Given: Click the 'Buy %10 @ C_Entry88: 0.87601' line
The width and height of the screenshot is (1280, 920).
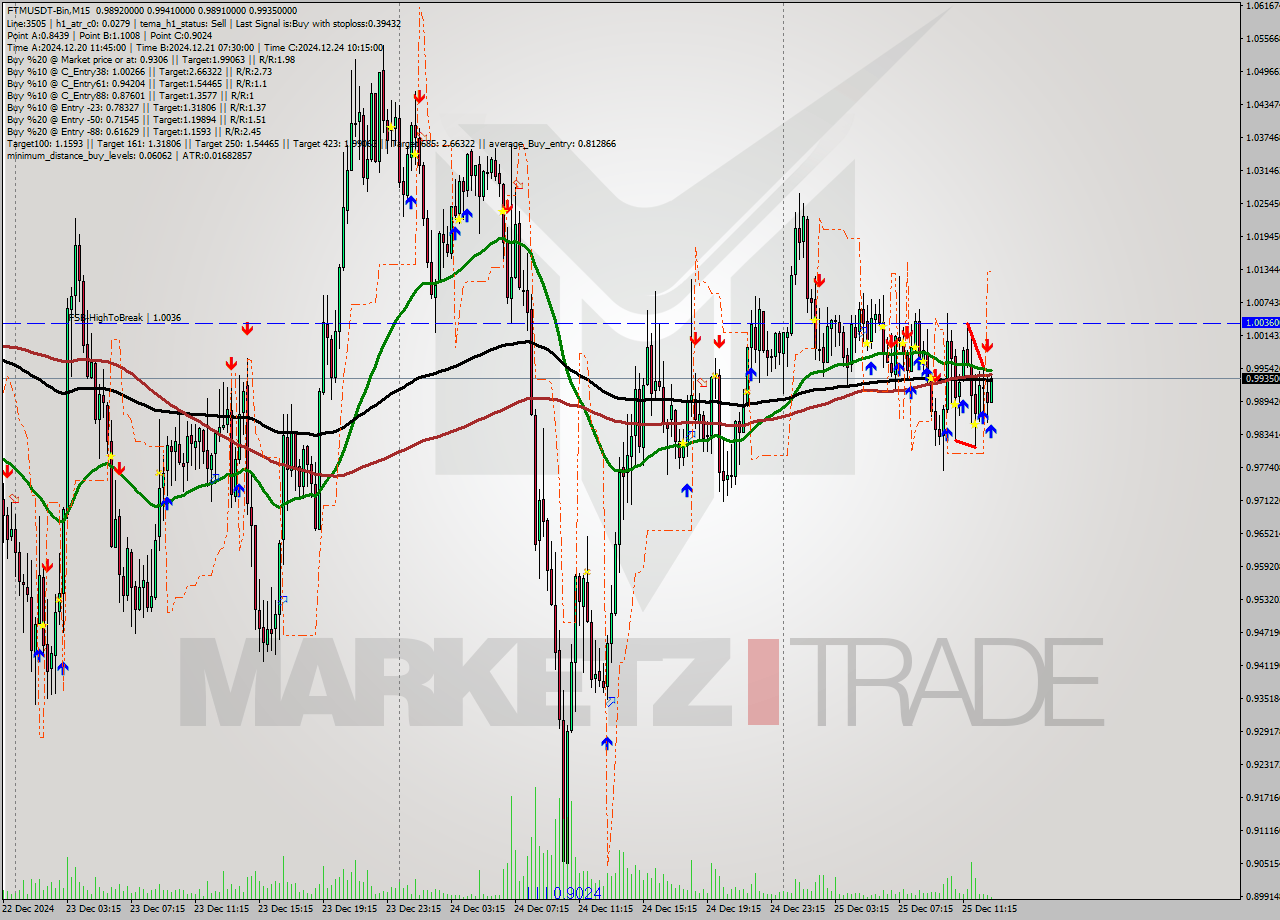Looking at the screenshot, I should pos(76,95).
